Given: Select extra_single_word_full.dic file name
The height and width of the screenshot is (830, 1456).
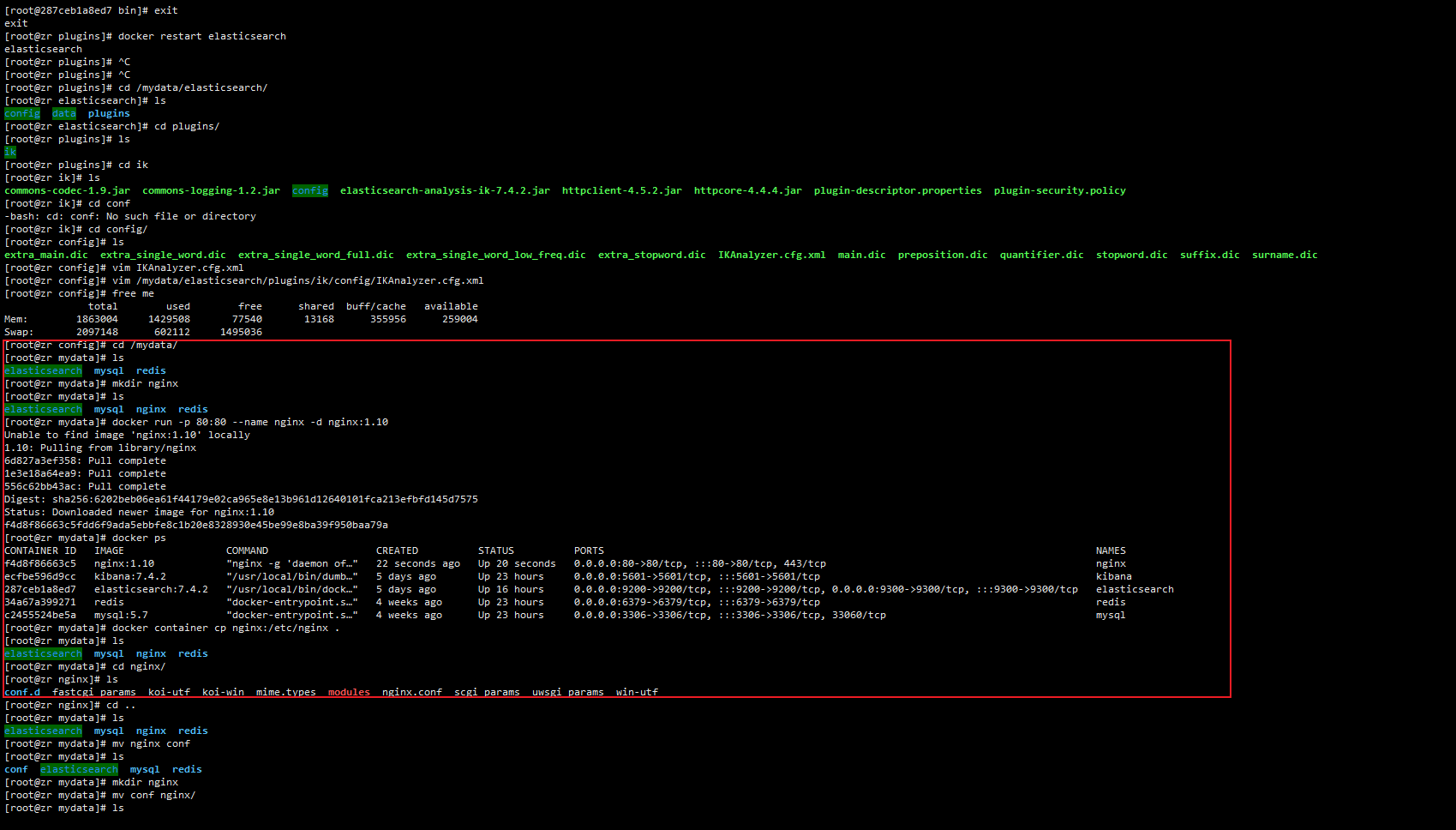Looking at the screenshot, I should tap(316, 255).
